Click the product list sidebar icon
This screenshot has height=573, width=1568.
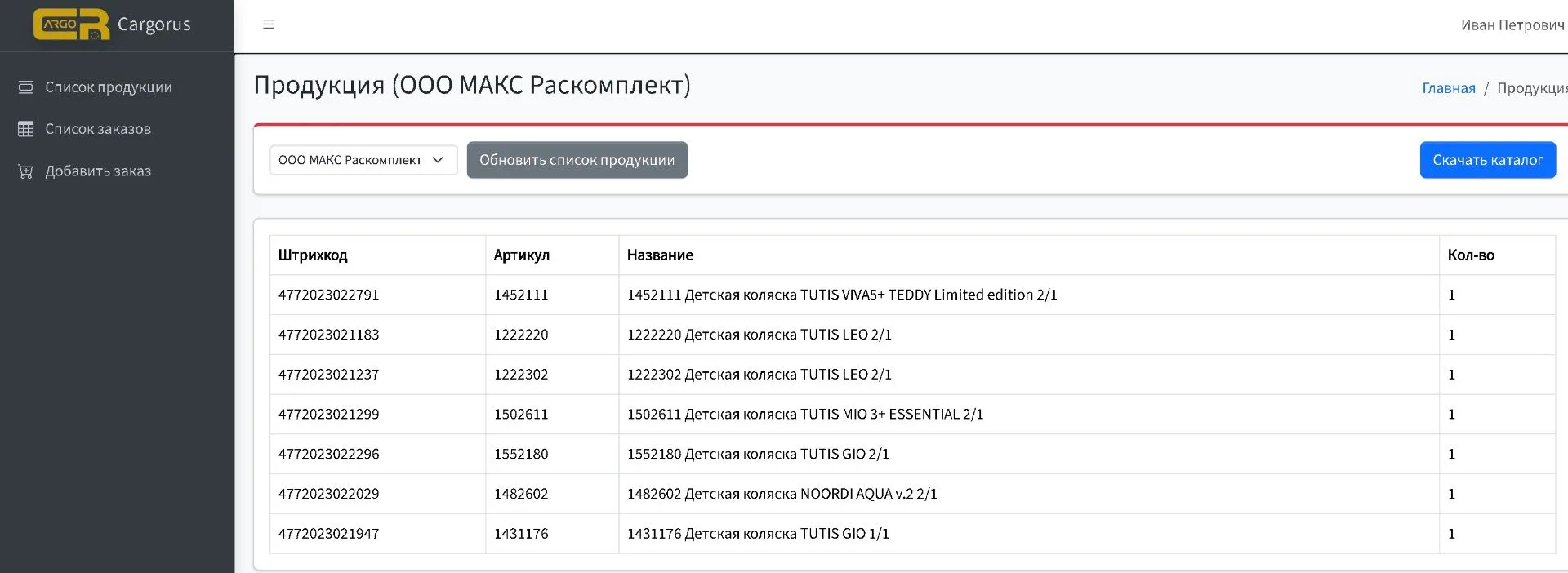[x=26, y=87]
